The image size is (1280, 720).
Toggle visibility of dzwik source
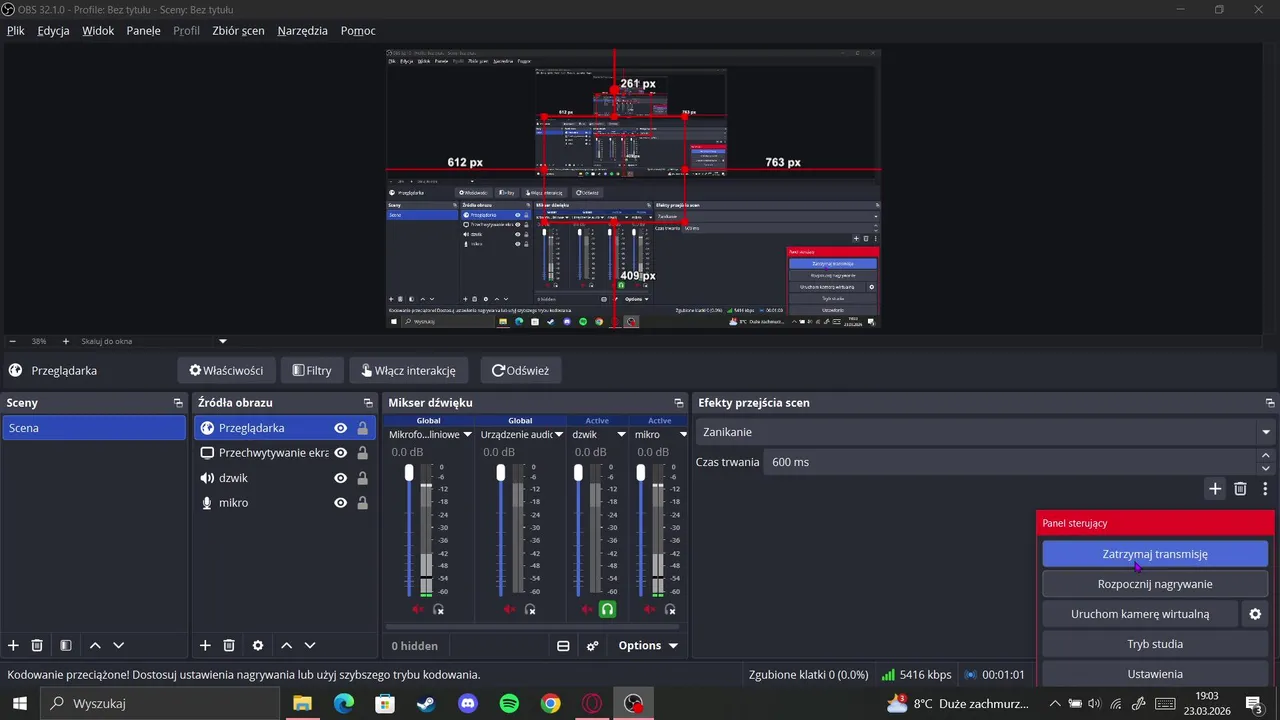click(x=341, y=478)
